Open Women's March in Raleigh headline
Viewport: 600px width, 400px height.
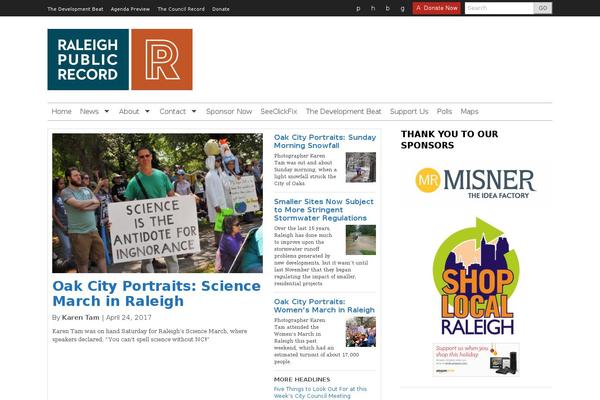click(x=324, y=306)
